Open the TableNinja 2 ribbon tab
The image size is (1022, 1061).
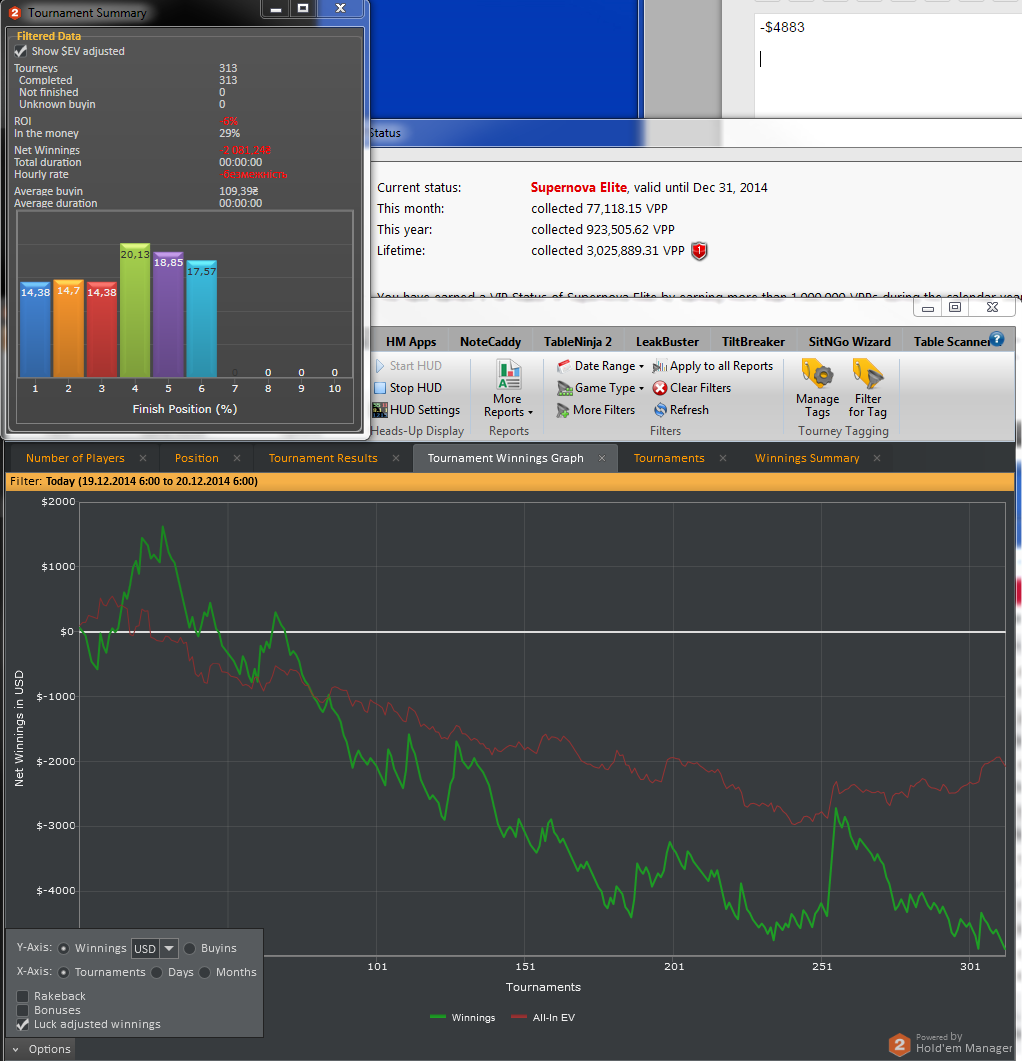point(577,342)
